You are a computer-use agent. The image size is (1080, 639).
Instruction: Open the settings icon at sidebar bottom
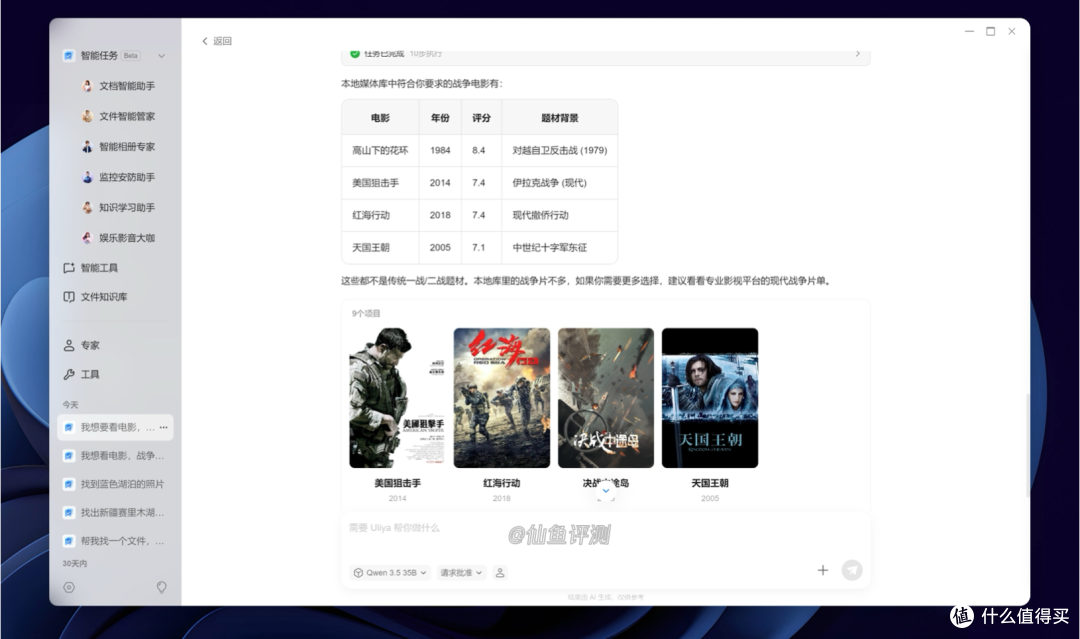(x=69, y=587)
